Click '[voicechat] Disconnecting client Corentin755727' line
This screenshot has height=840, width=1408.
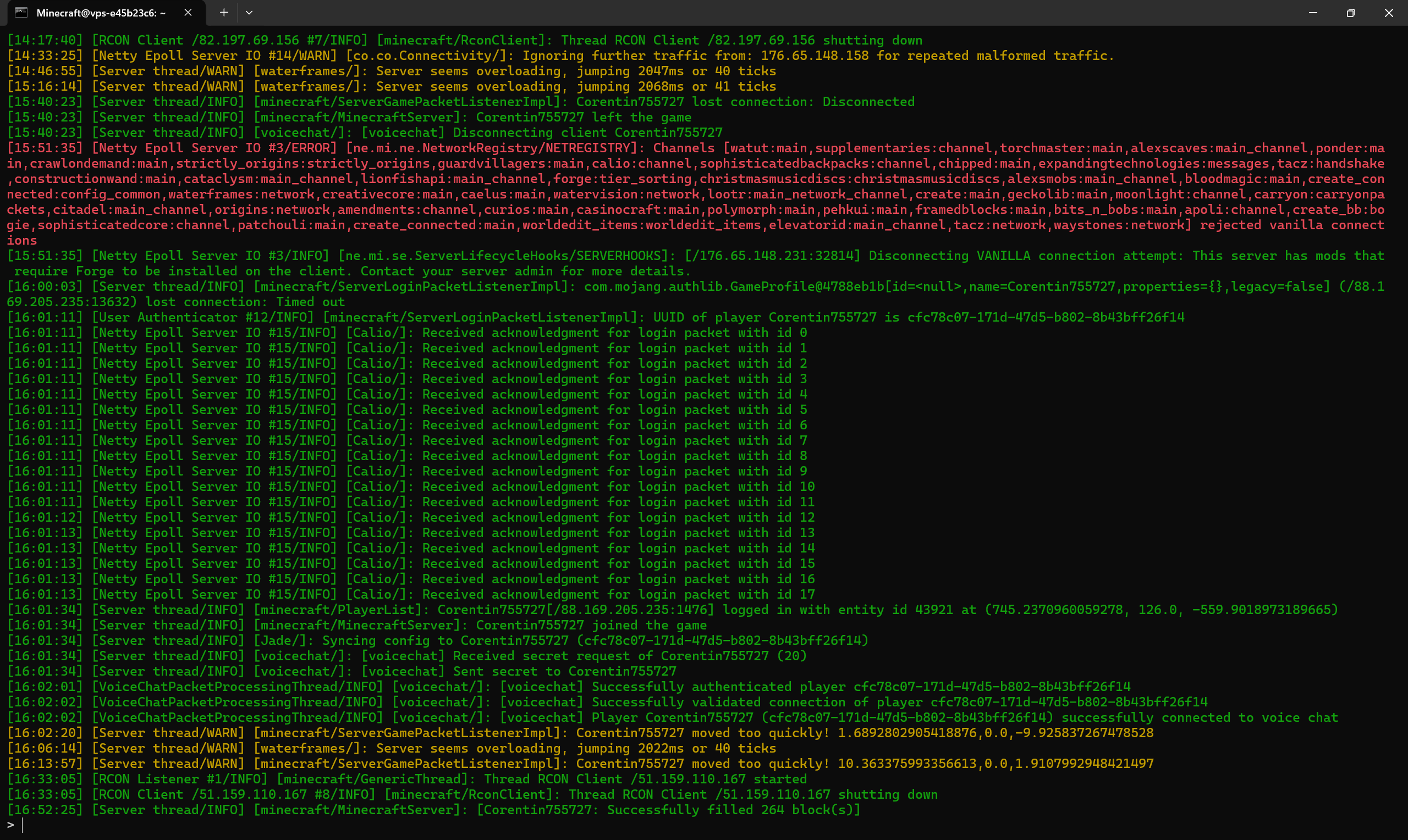pyautogui.click(x=365, y=133)
